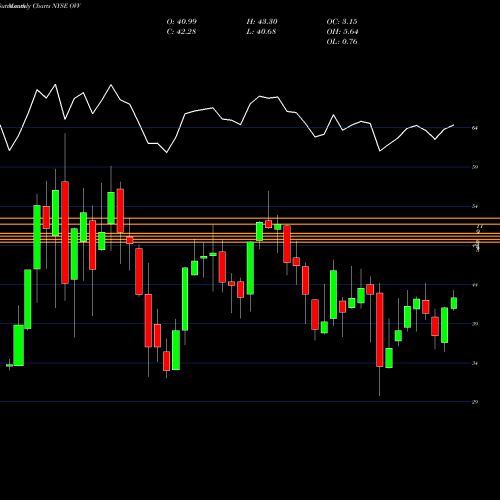Select the tallest red candlestick with the highest wick
The image size is (500, 500).
click(x=65, y=232)
